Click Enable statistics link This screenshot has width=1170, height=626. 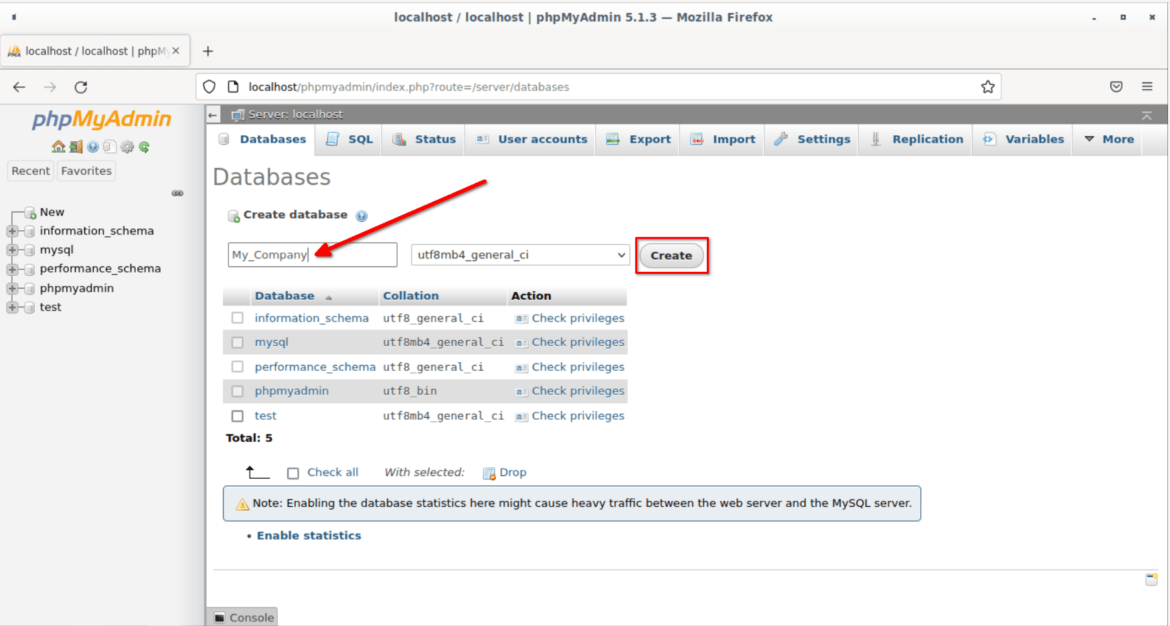[309, 536]
